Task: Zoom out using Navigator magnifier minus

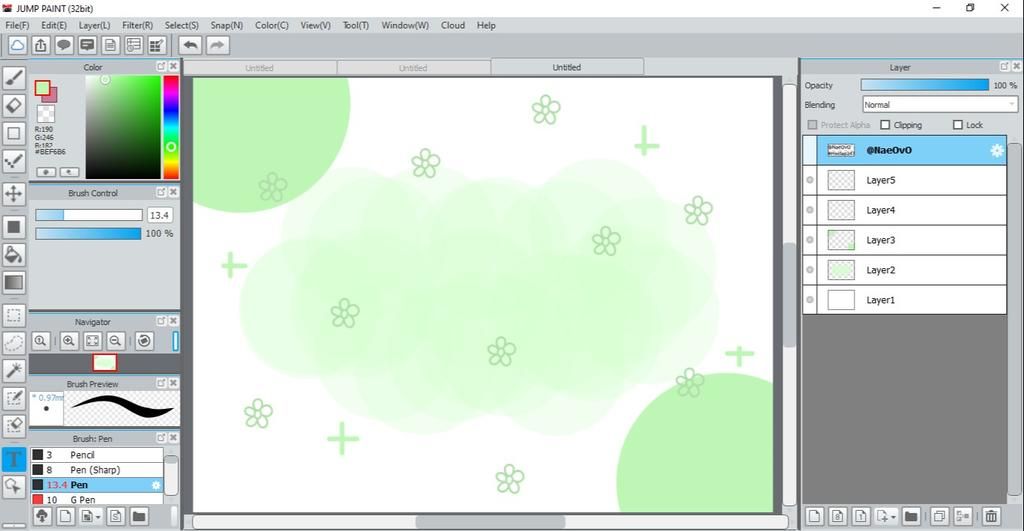Action: coord(116,341)
